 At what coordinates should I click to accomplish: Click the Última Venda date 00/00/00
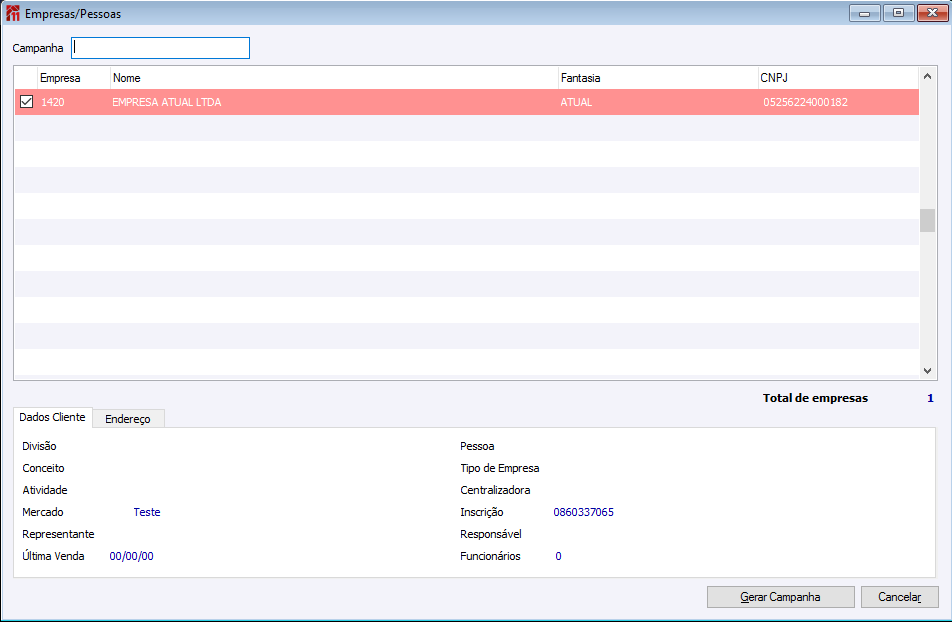point(131,556)
